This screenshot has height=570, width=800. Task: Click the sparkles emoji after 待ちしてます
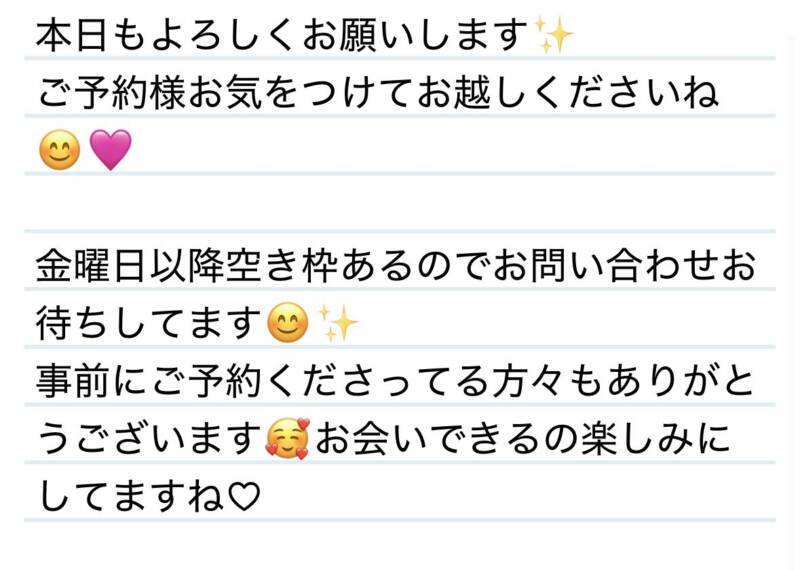[338, 323]
